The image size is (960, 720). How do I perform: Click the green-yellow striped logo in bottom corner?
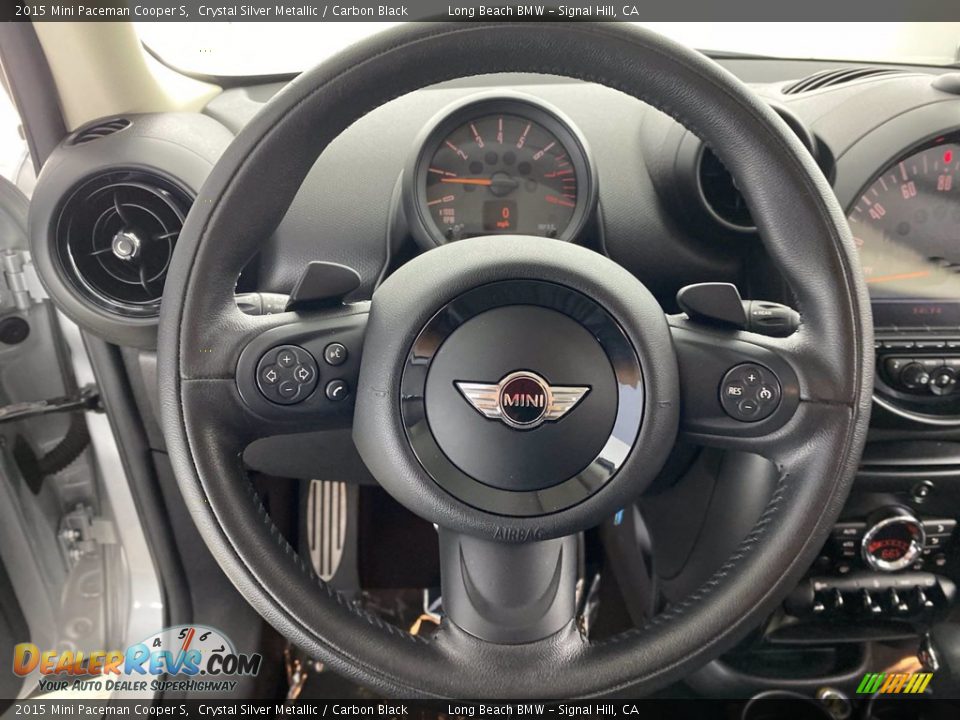tap(894, 683)
